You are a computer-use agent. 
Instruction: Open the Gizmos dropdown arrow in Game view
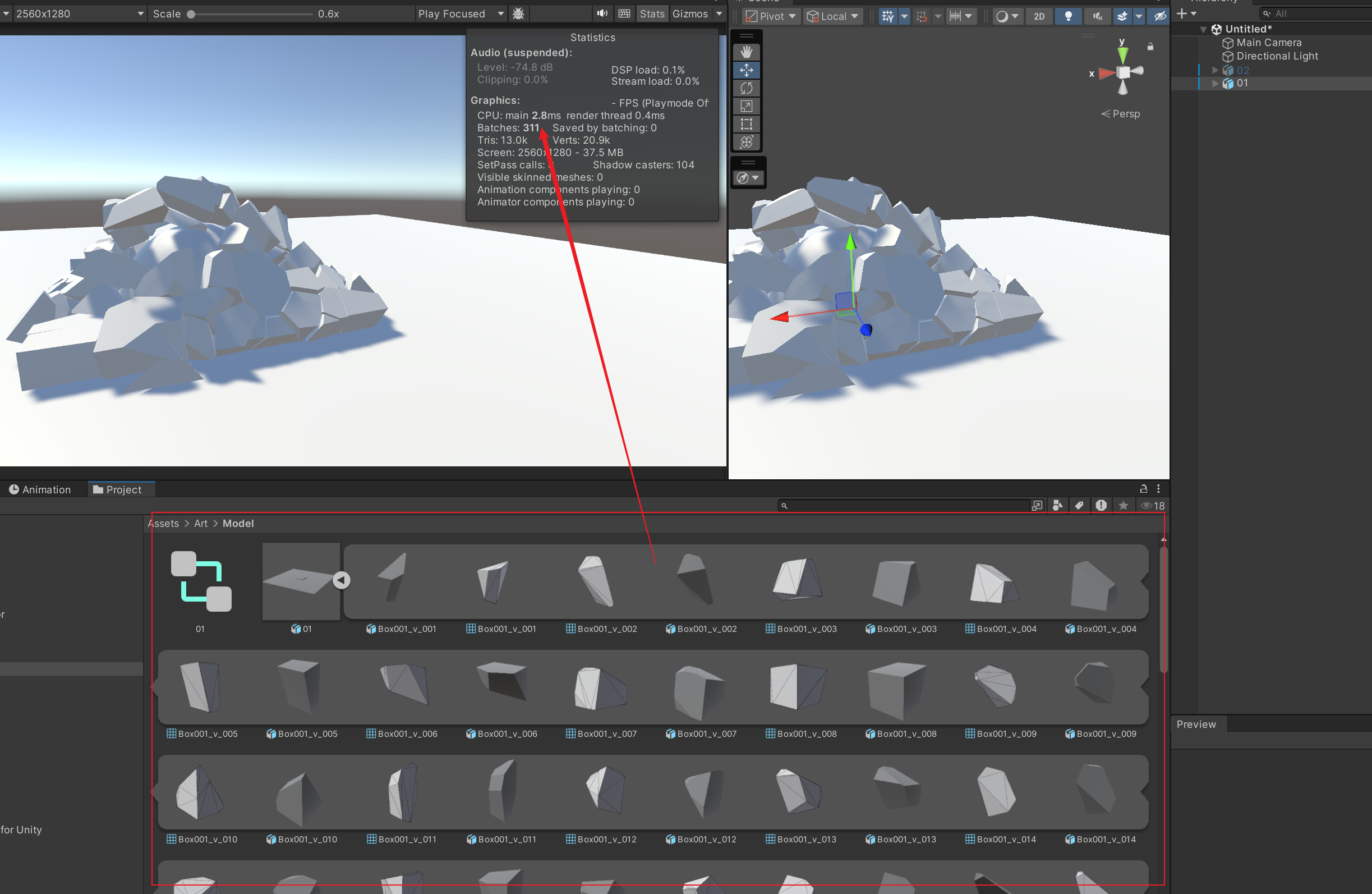click(x=719, y=13)
